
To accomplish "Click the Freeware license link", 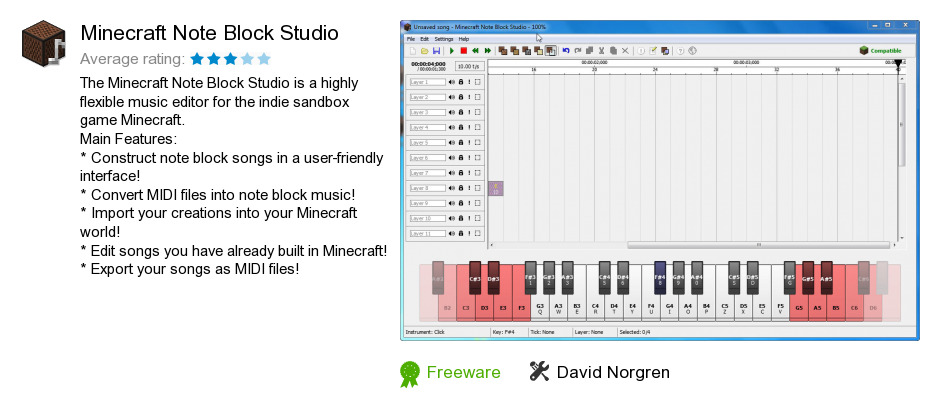I will (463, 372).
